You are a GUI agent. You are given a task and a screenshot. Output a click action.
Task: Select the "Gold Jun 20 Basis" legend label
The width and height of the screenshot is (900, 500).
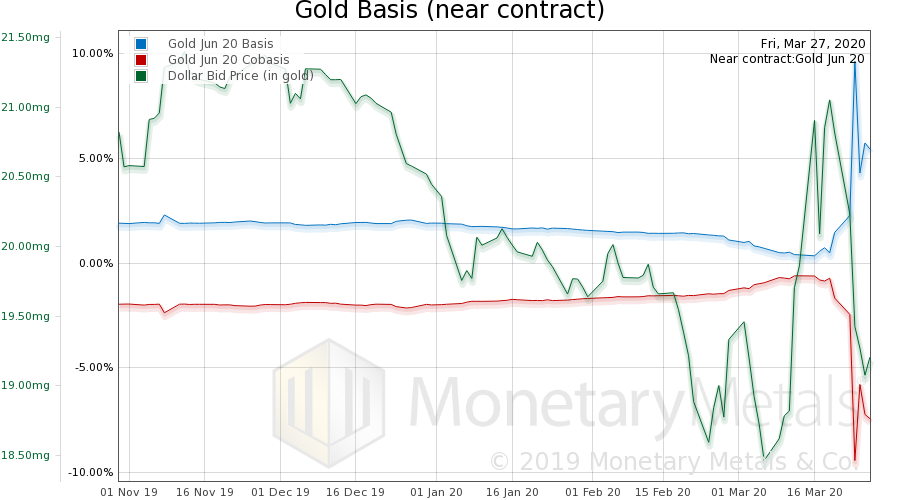point(220,44)
